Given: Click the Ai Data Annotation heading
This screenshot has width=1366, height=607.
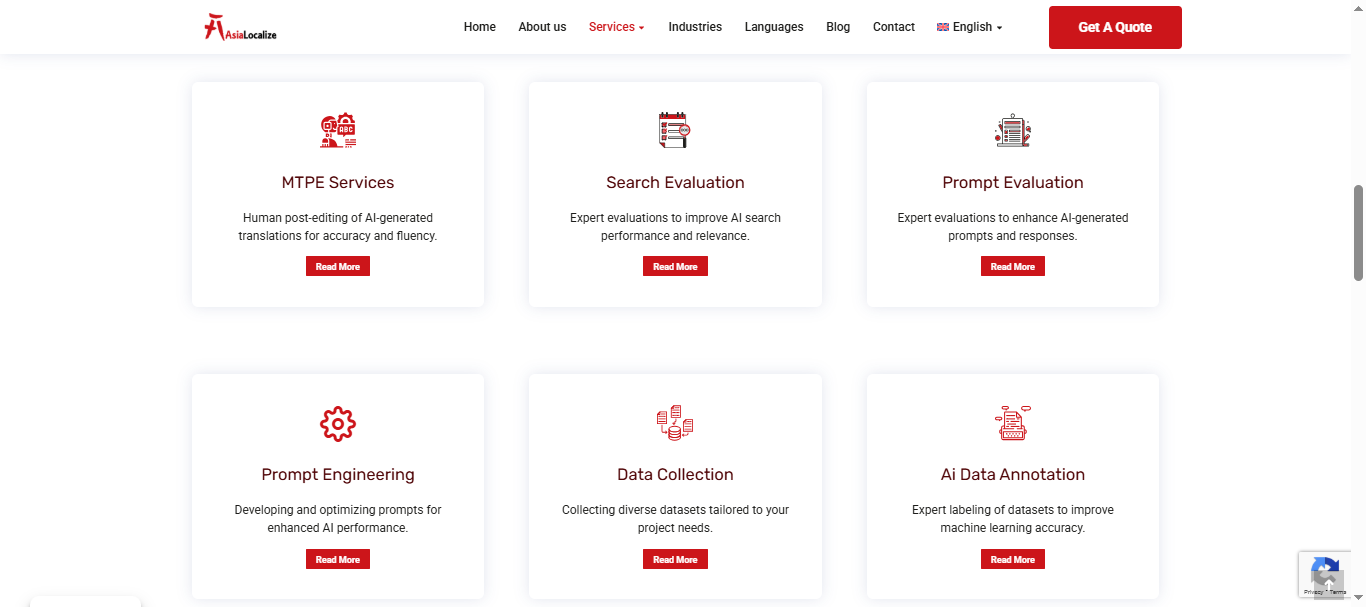Looking at the screenshot, I should tap(1013, 475).
